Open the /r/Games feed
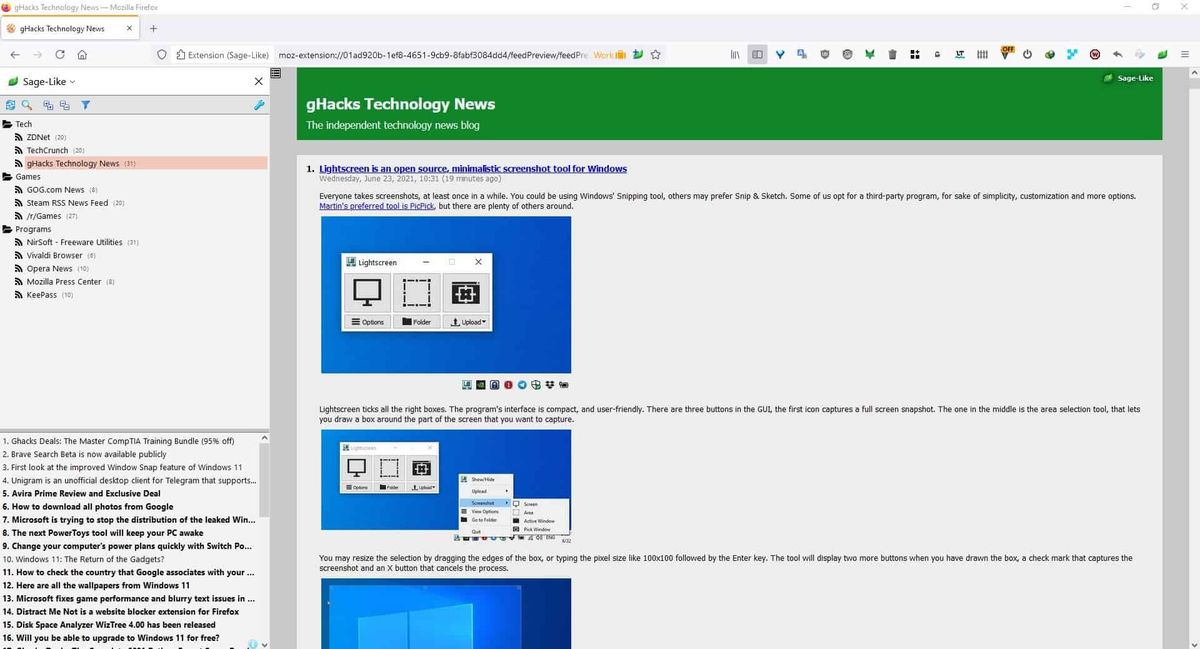Screen dimensions: 1200x649 (x=46, y=216)
